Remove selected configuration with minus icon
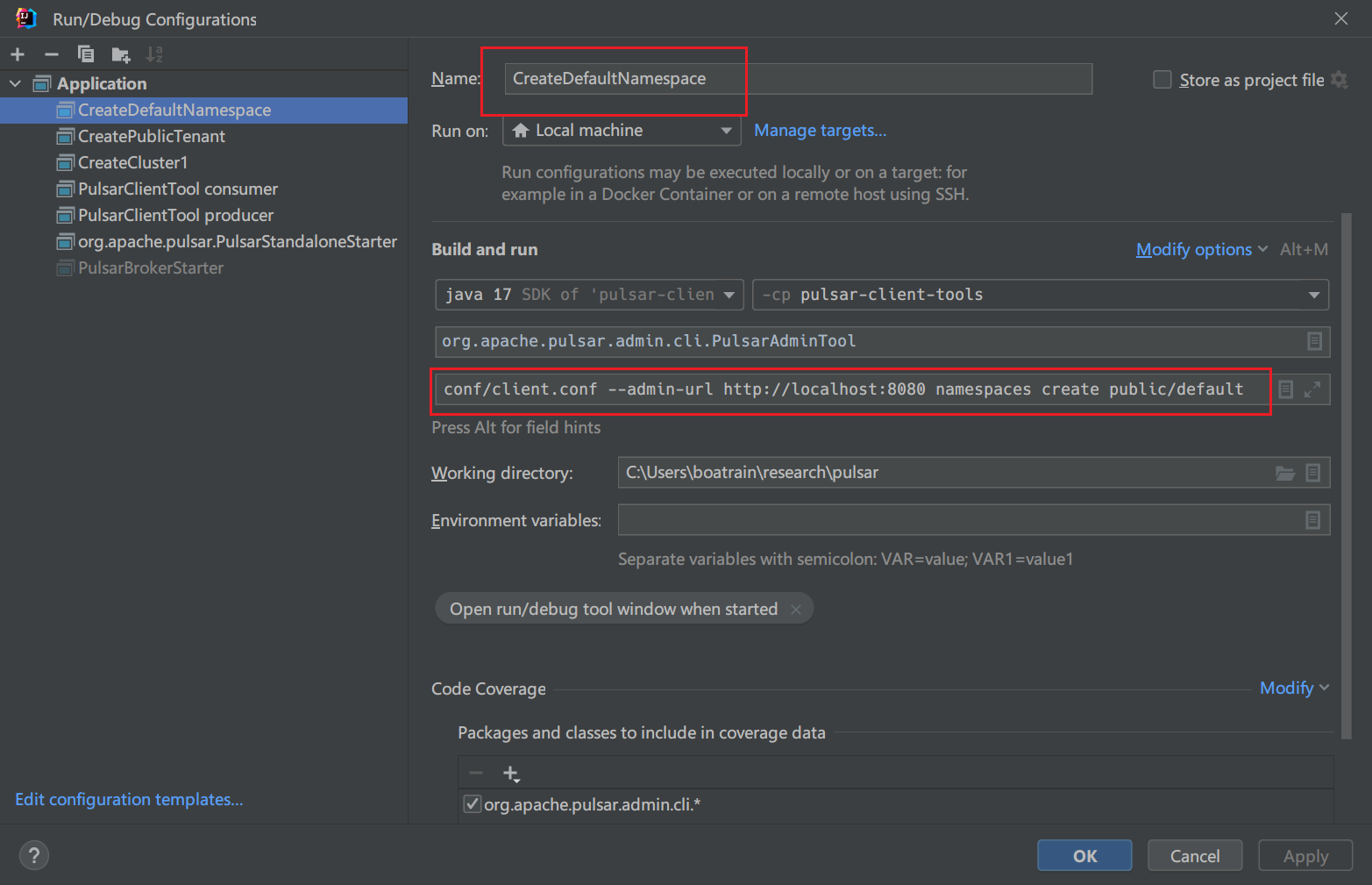The height and width of the screenshot is (885, 1372). [x=52, y=54]
